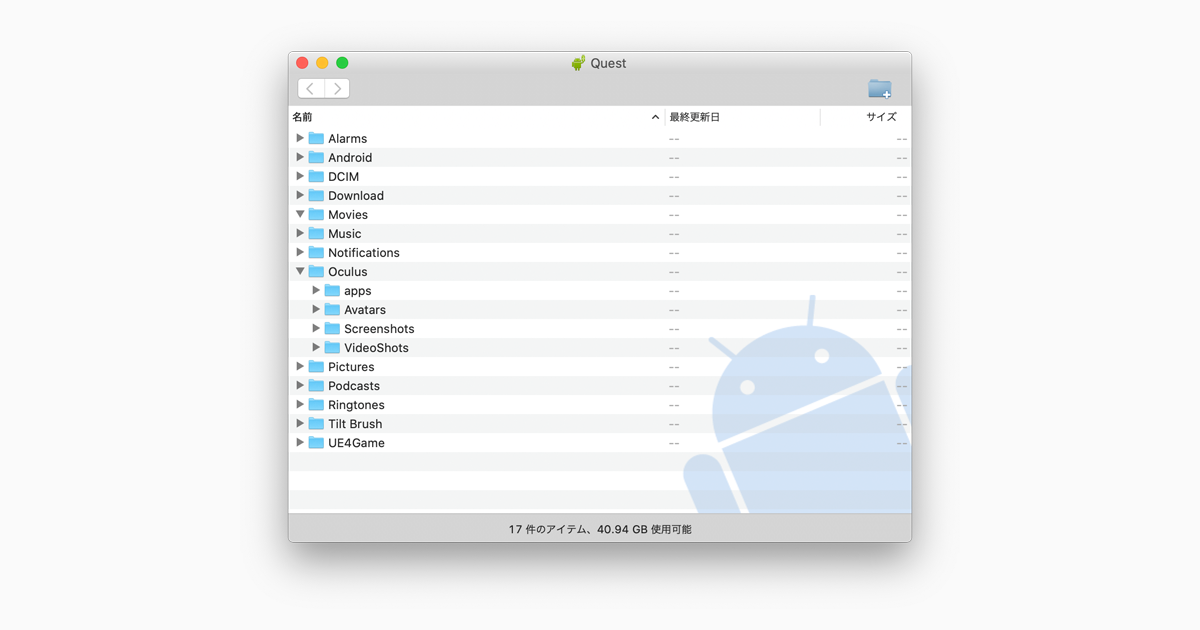The height and width of the screenshot is (630, 1200).
Task: Click the green zoom window button
Action: coord(342,63)
